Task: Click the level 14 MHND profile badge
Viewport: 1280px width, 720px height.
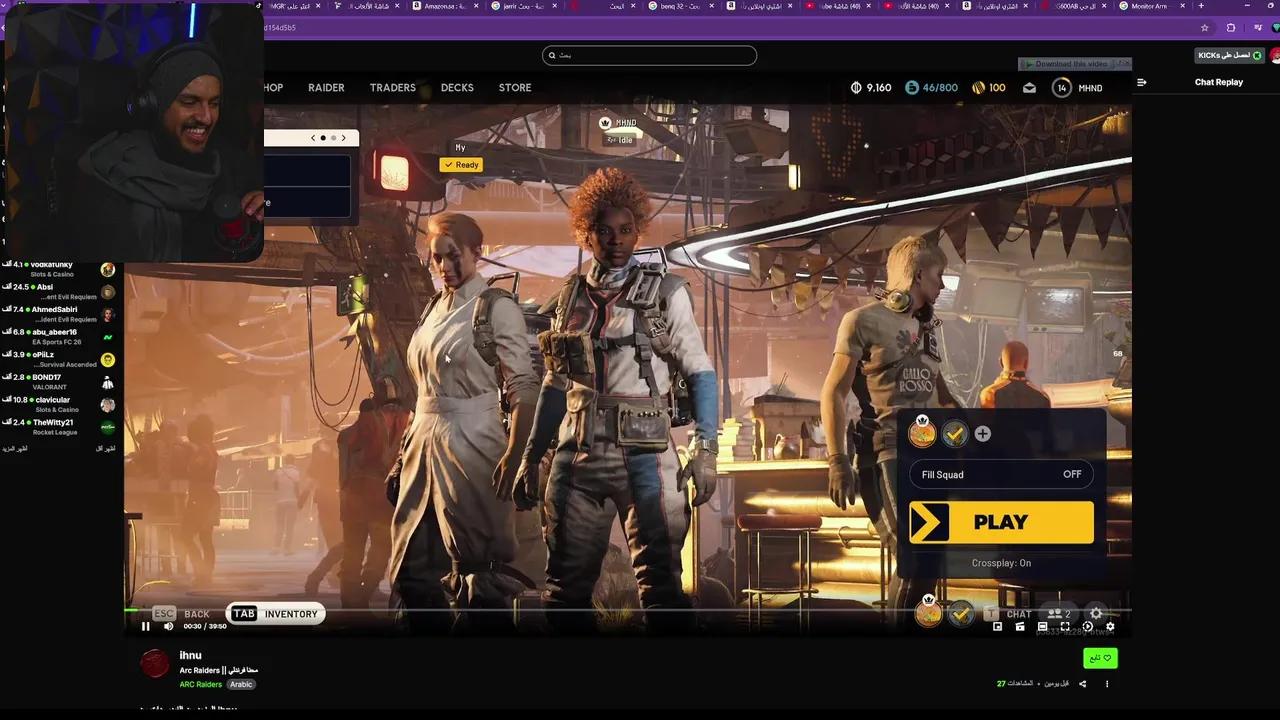Action: [x=1078, y=88]
